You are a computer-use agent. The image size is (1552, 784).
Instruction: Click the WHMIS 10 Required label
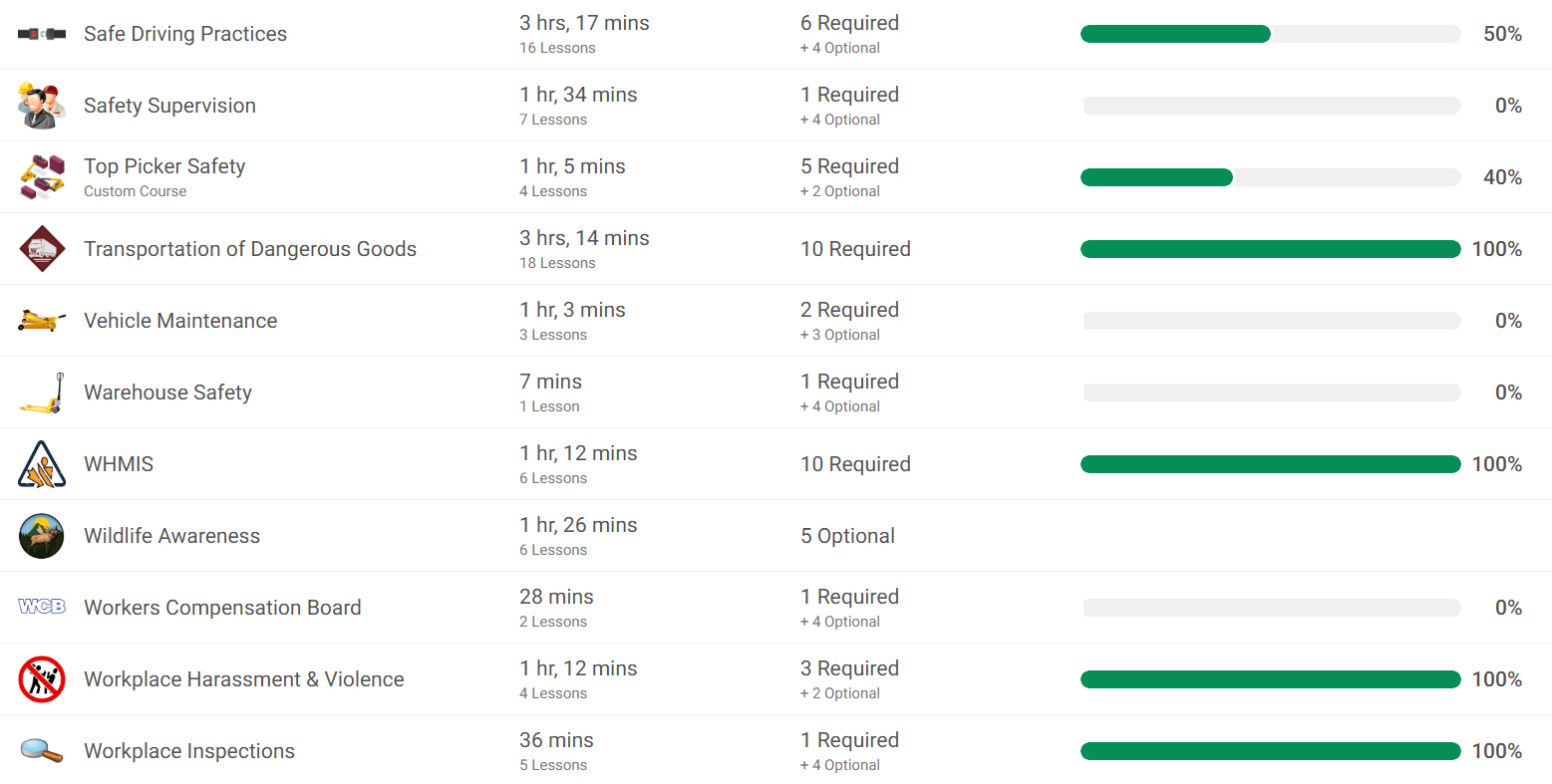(x=855, y=464)
